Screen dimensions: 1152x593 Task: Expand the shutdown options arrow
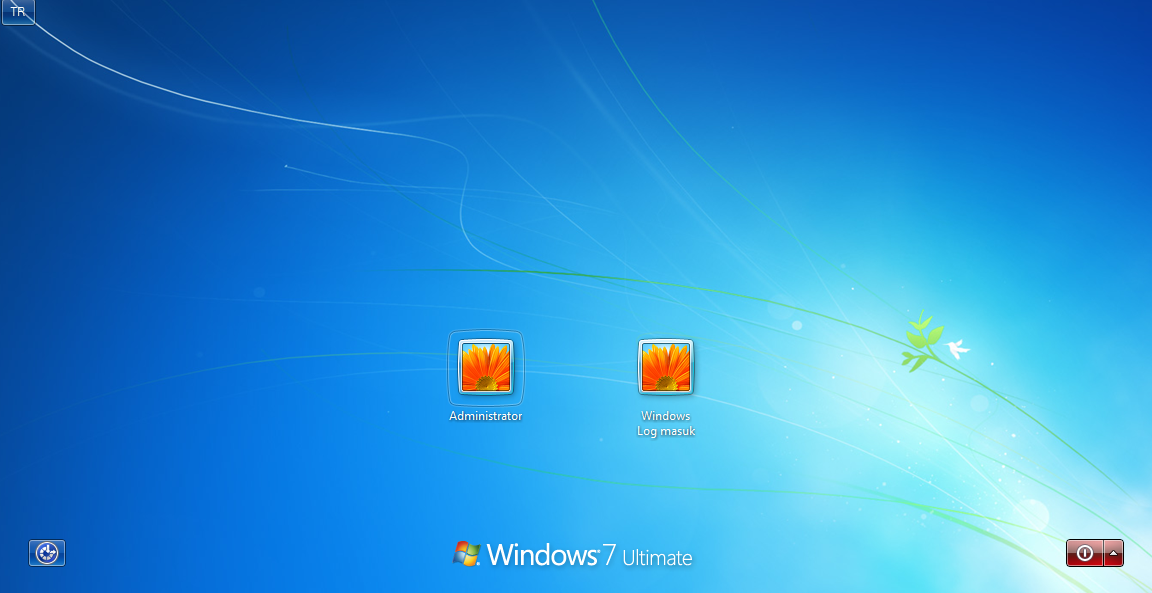(1113, 553)
